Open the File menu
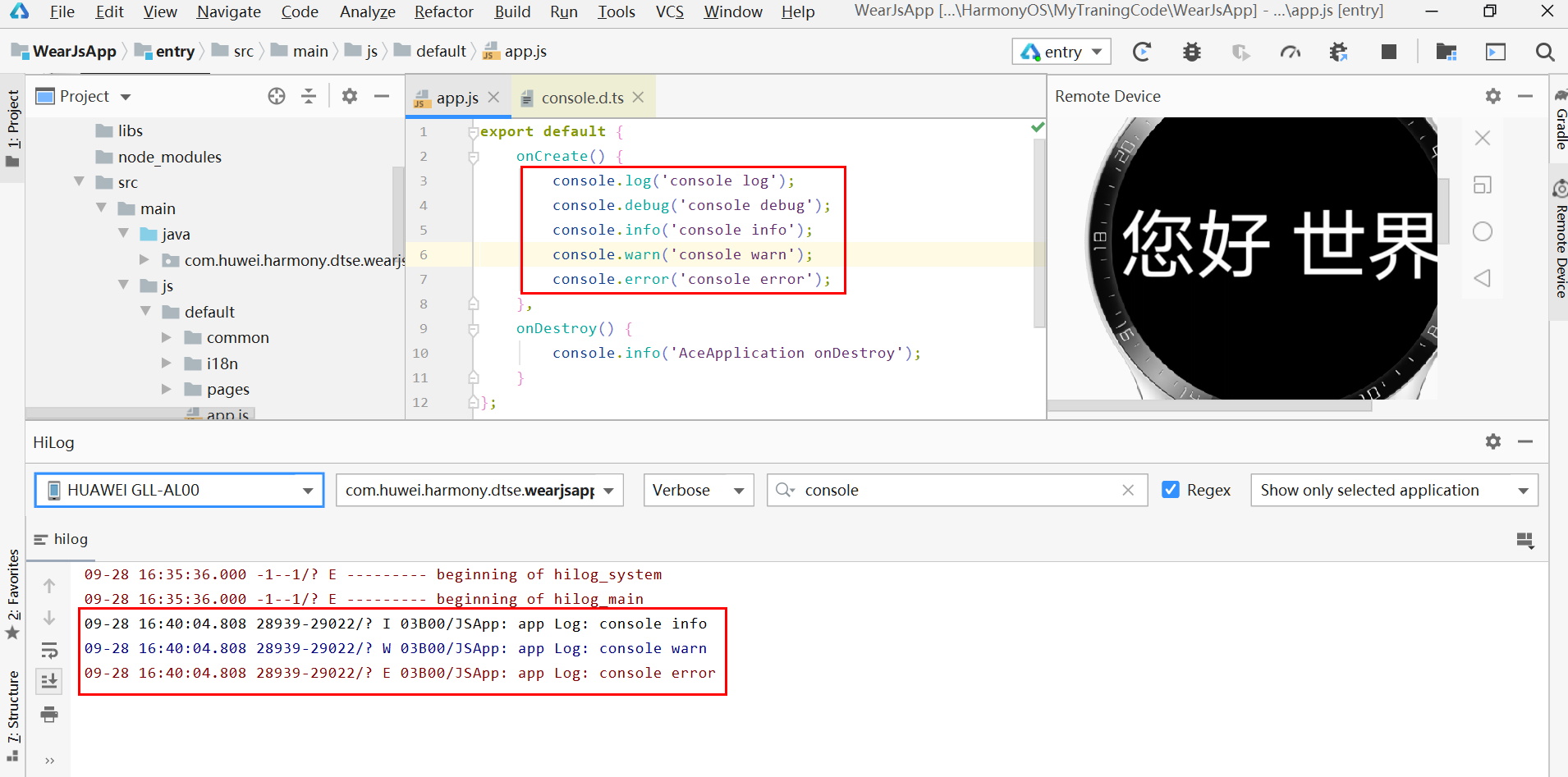This screenshot has height=777, width=1568. (x=62, y=11)
